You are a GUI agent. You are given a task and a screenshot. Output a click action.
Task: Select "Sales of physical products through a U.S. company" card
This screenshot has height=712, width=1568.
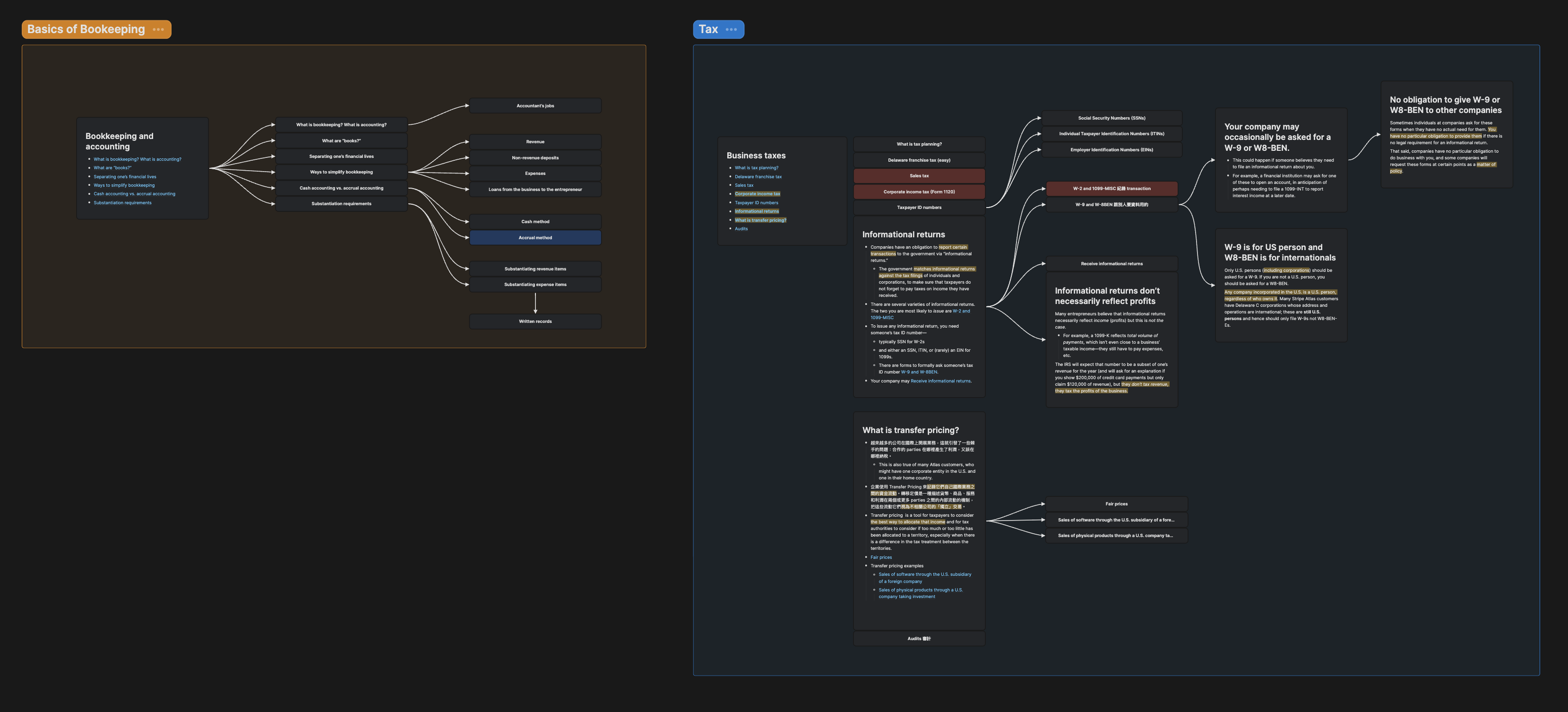click(1116, 536)
